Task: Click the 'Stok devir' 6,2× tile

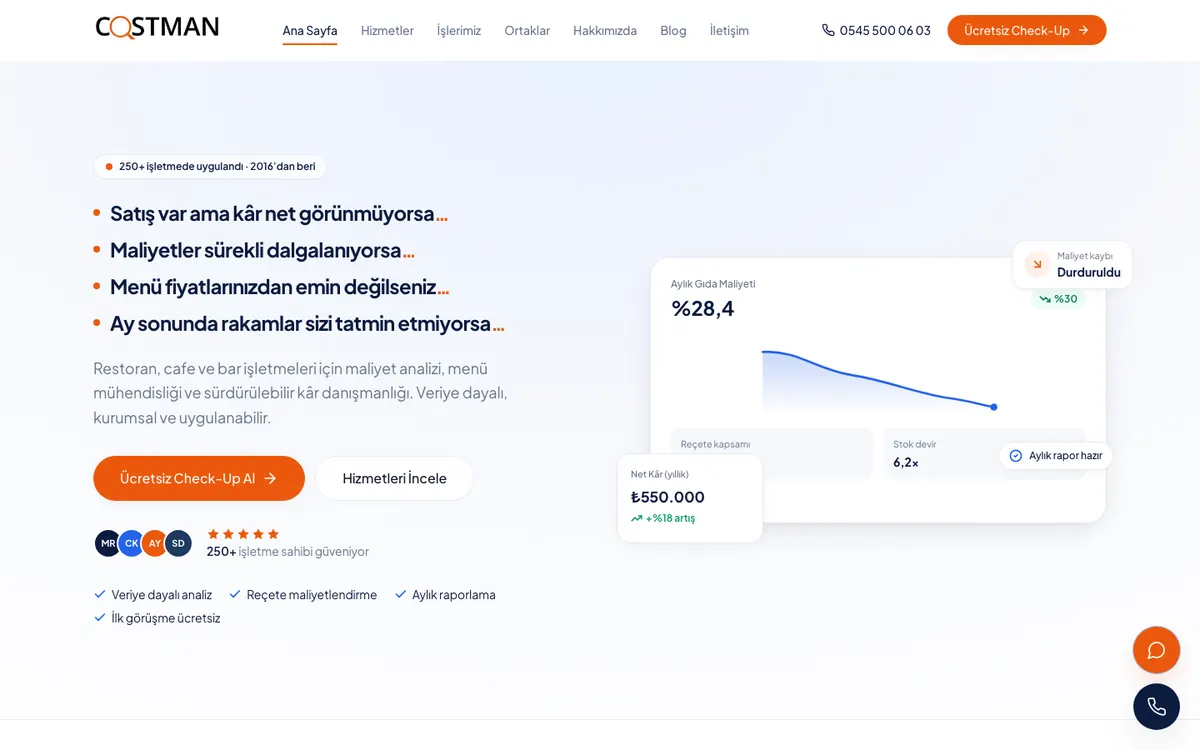Action: (x=985, y=454)
